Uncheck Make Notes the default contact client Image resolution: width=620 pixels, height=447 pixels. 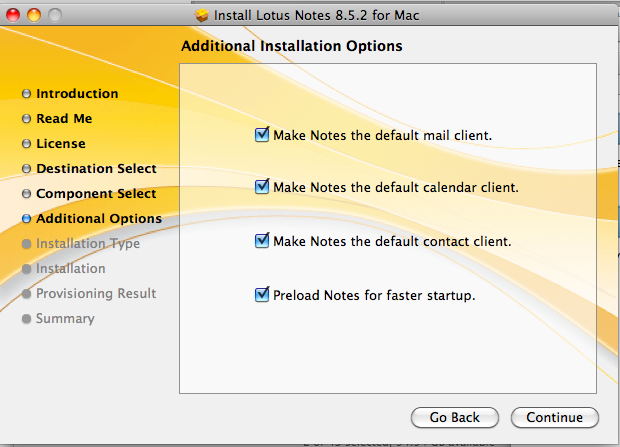click(x=262, y=241)
